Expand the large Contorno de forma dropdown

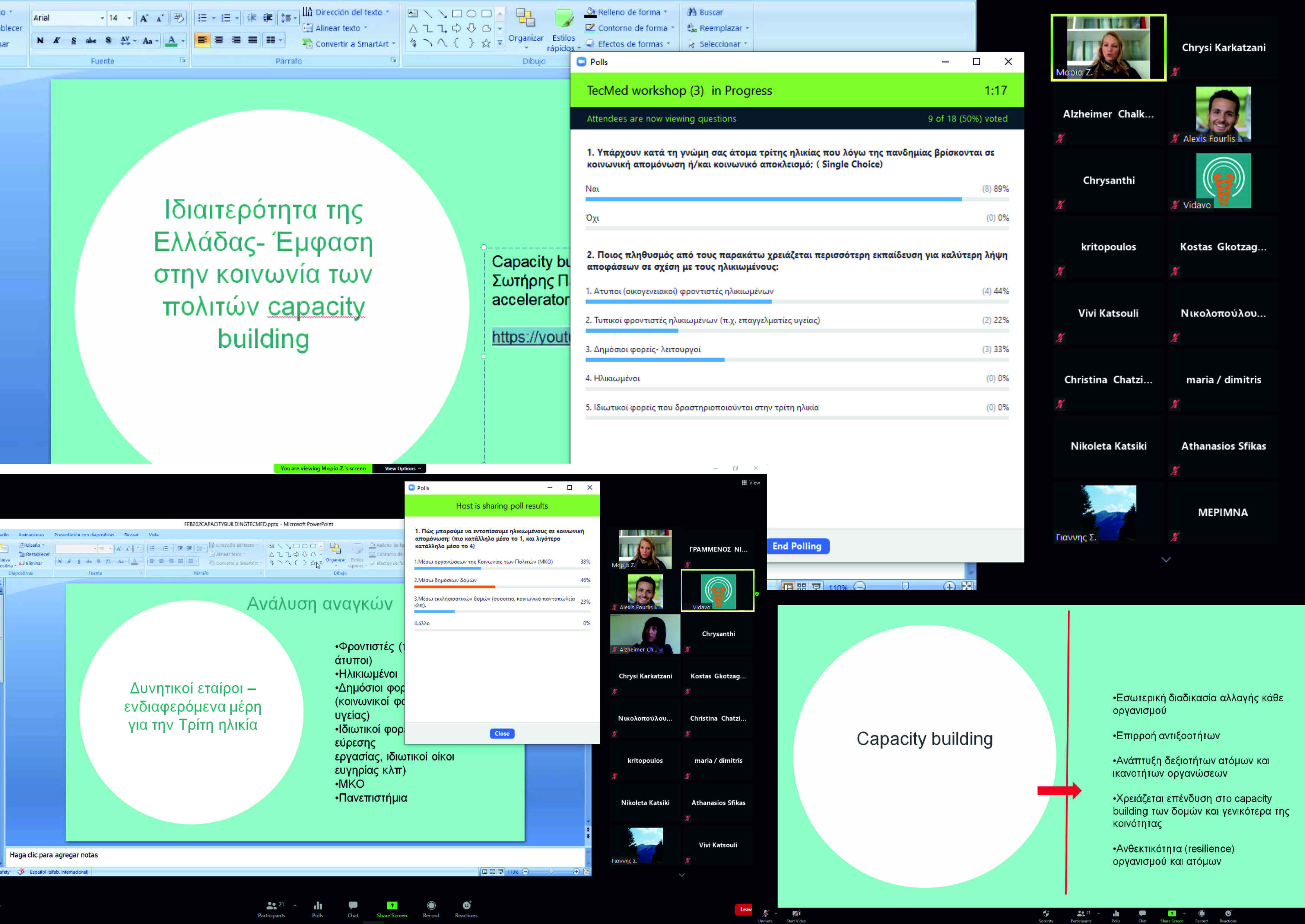(x=629, y=28)
